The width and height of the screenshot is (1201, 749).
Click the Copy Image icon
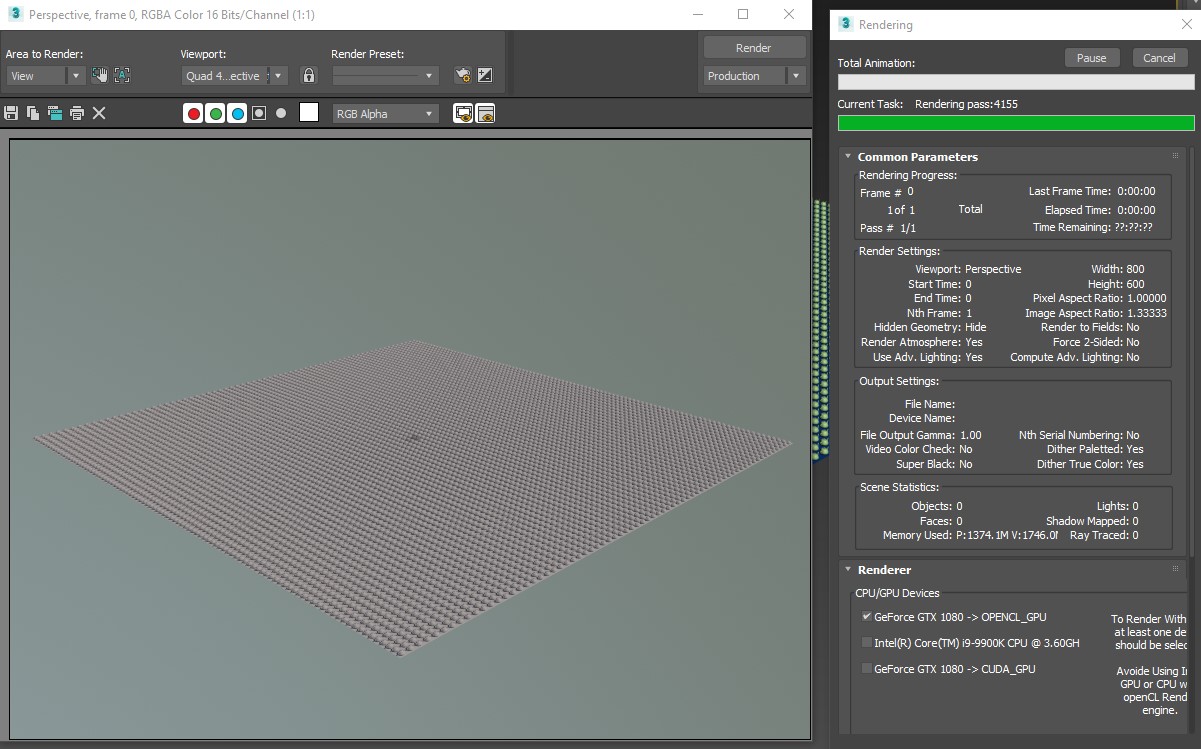33,113
